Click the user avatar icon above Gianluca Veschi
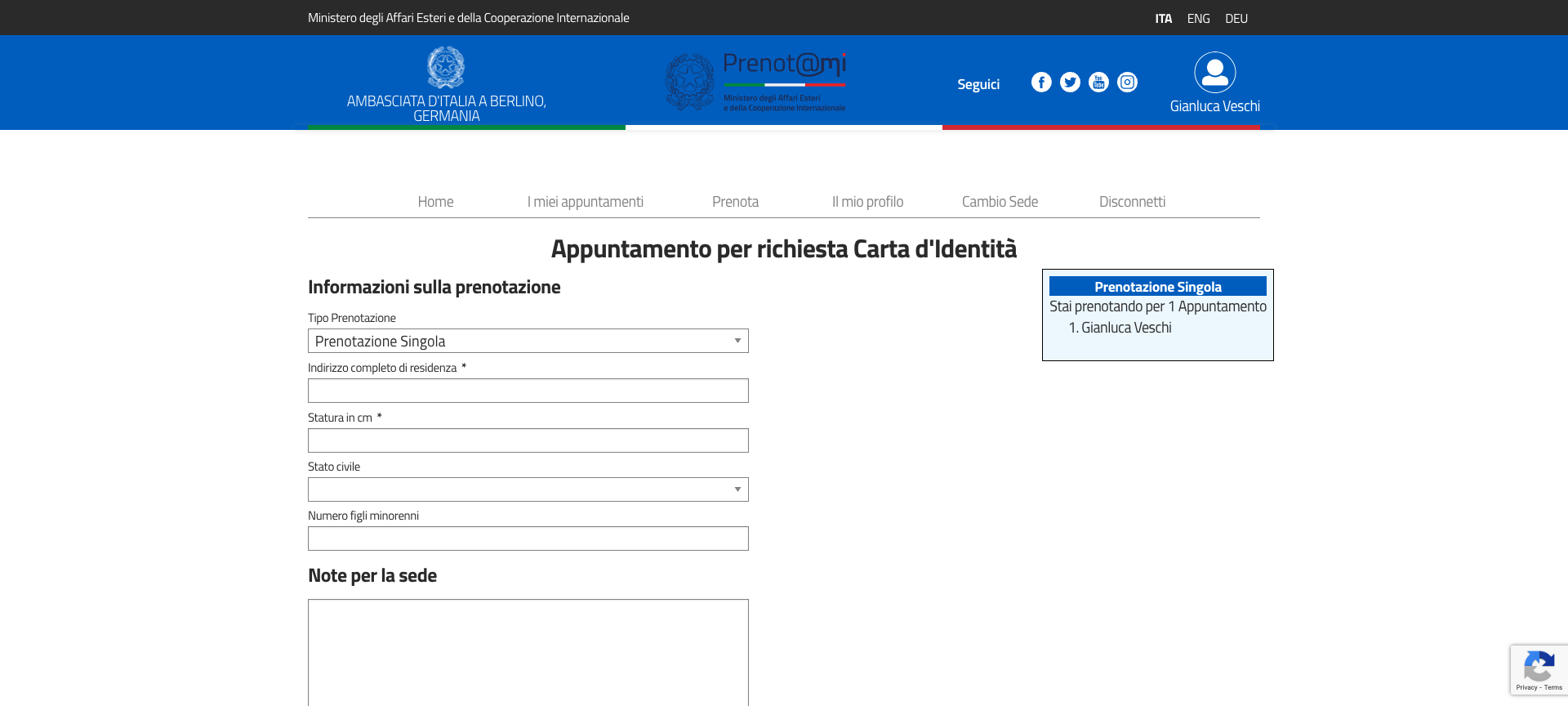This screenshot has height=706, width=1568. click(1214, 73)
